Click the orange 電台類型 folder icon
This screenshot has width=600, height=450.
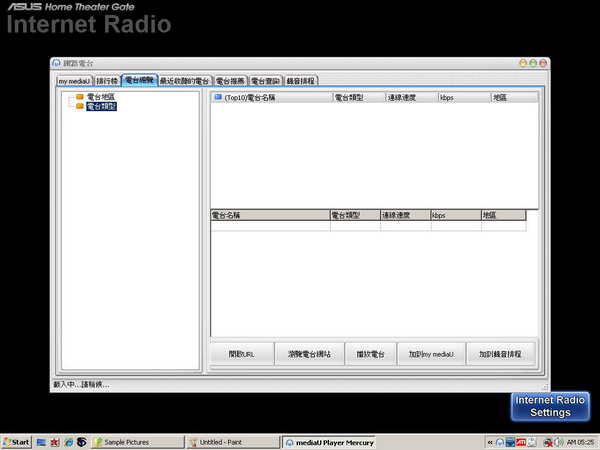(80, 106)
